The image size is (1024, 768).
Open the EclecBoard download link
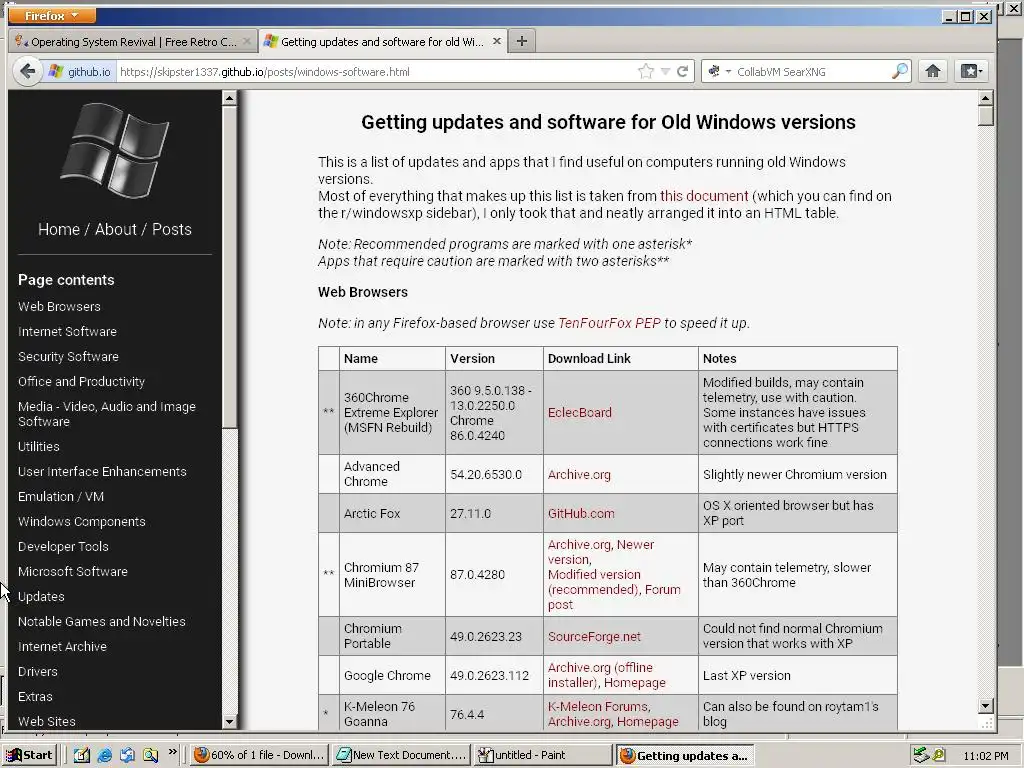[580, 413]
